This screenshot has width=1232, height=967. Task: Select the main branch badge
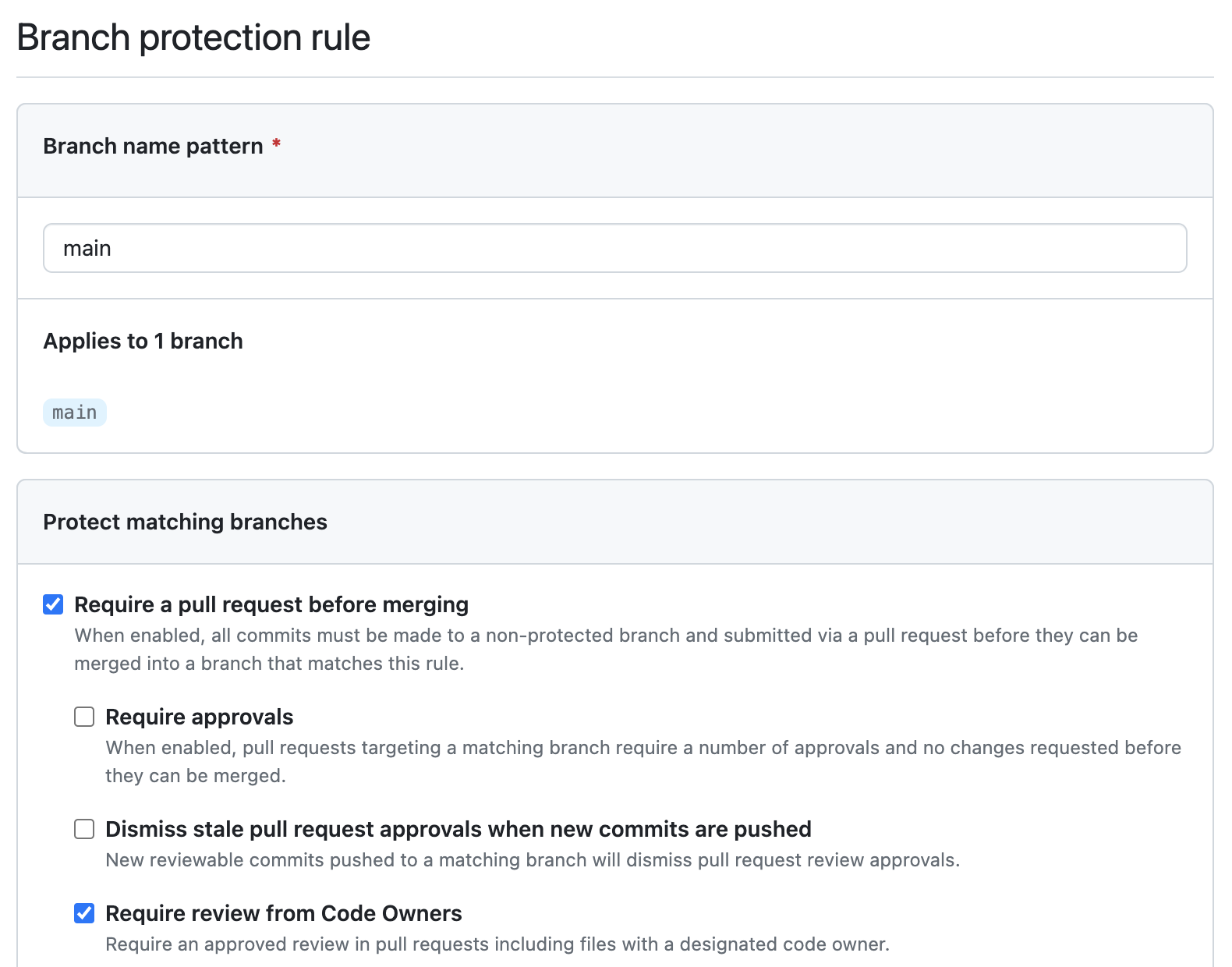click(x=74, y=412)
